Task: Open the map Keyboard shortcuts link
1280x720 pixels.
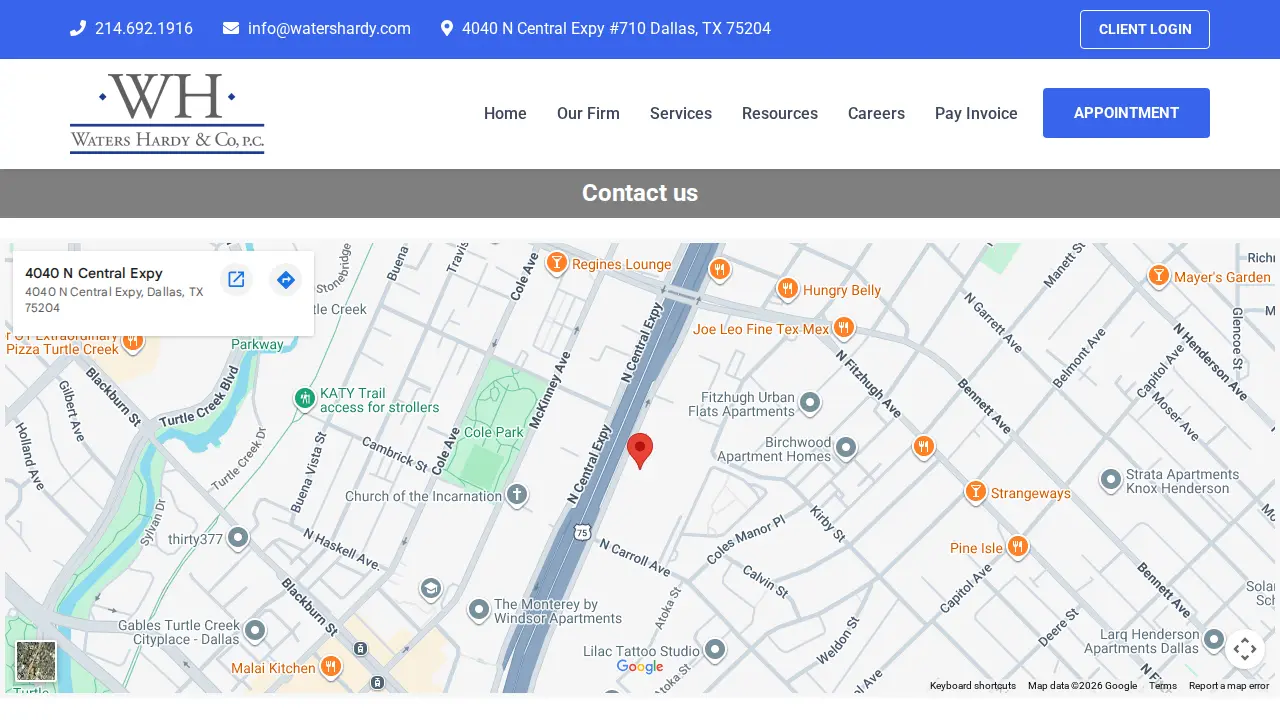Action: coord(973,686)
